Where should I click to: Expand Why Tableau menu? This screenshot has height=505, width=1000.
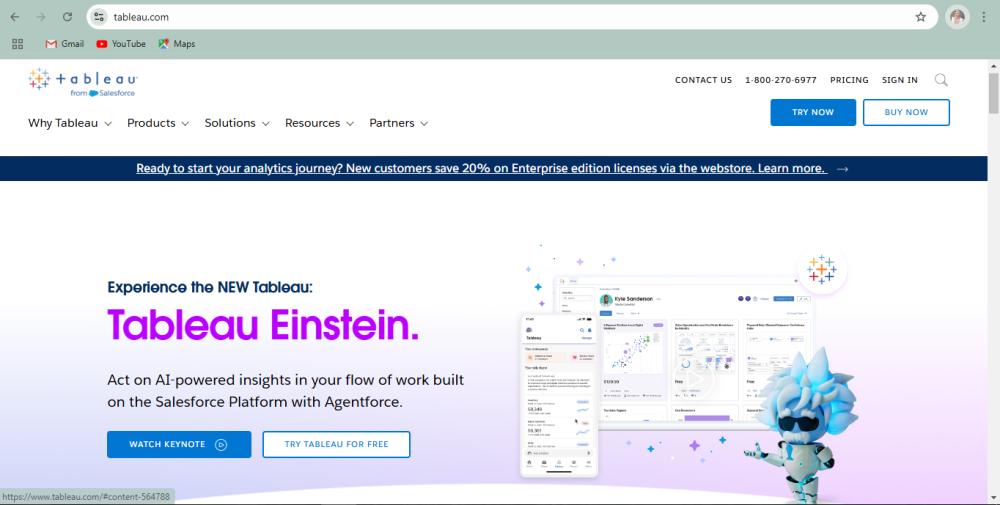(70, 123)
